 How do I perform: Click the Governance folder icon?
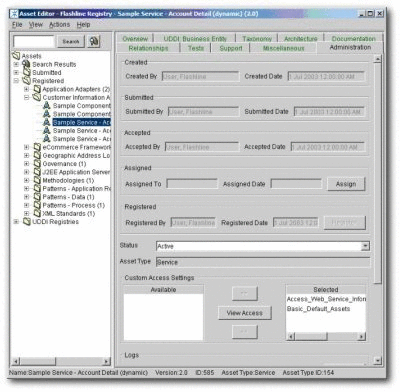tap(37, 164)
